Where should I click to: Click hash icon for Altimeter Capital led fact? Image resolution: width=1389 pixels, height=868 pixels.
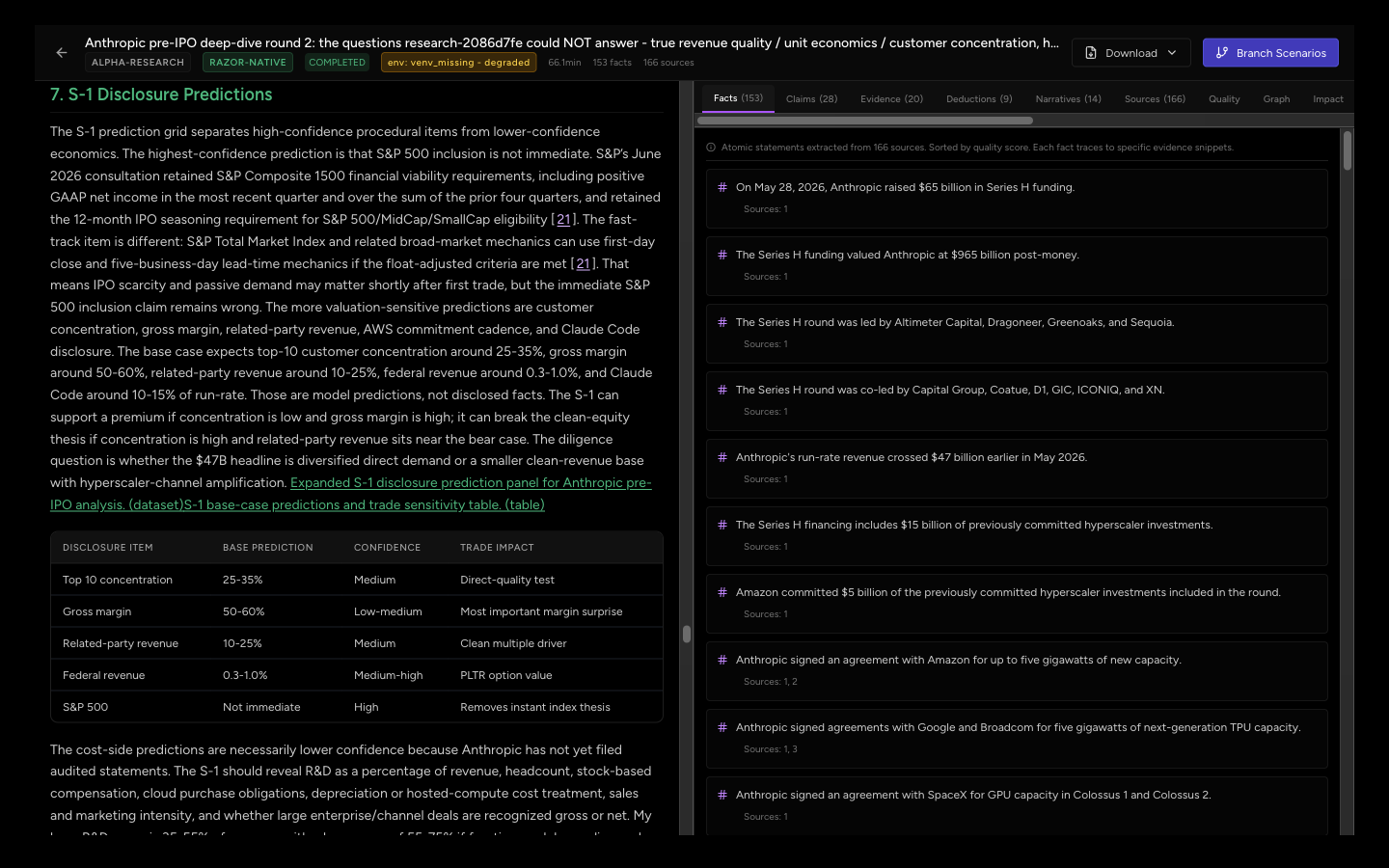tap(722, 322)
